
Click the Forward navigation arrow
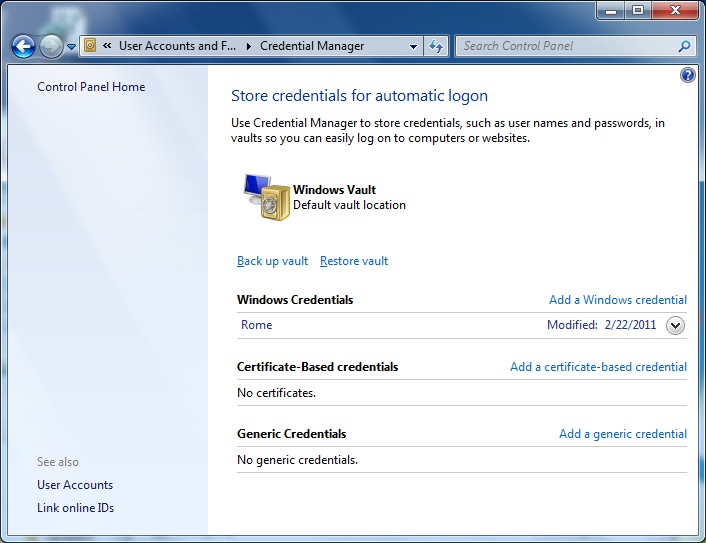pos(51,46)
